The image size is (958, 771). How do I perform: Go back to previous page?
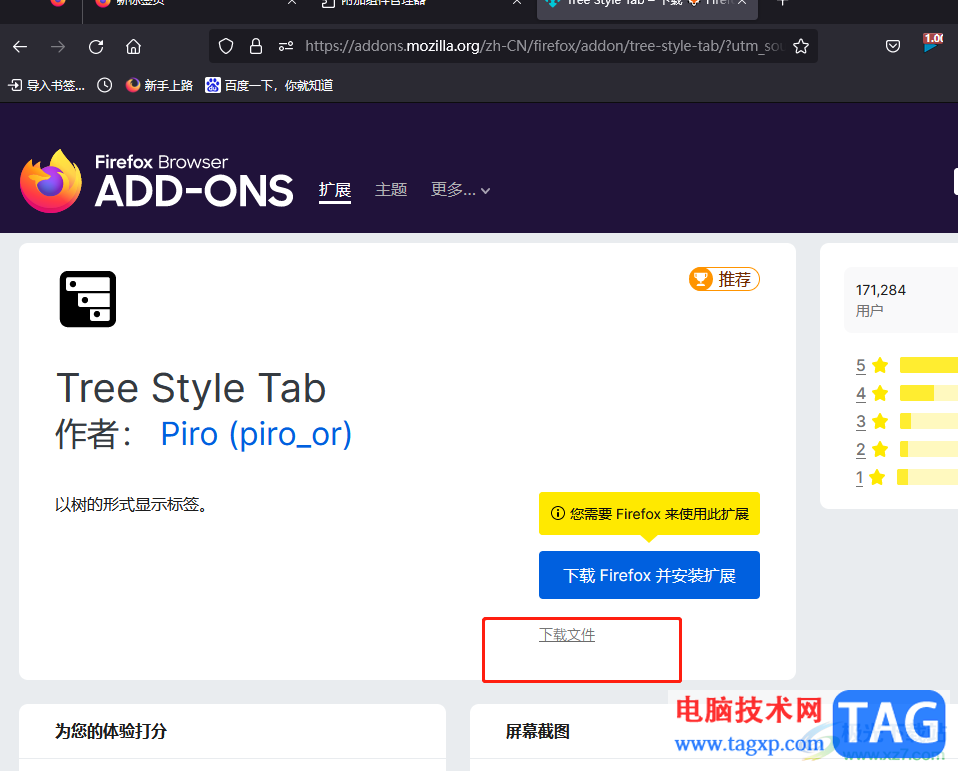pyautogui.click(x=20, y=46)
